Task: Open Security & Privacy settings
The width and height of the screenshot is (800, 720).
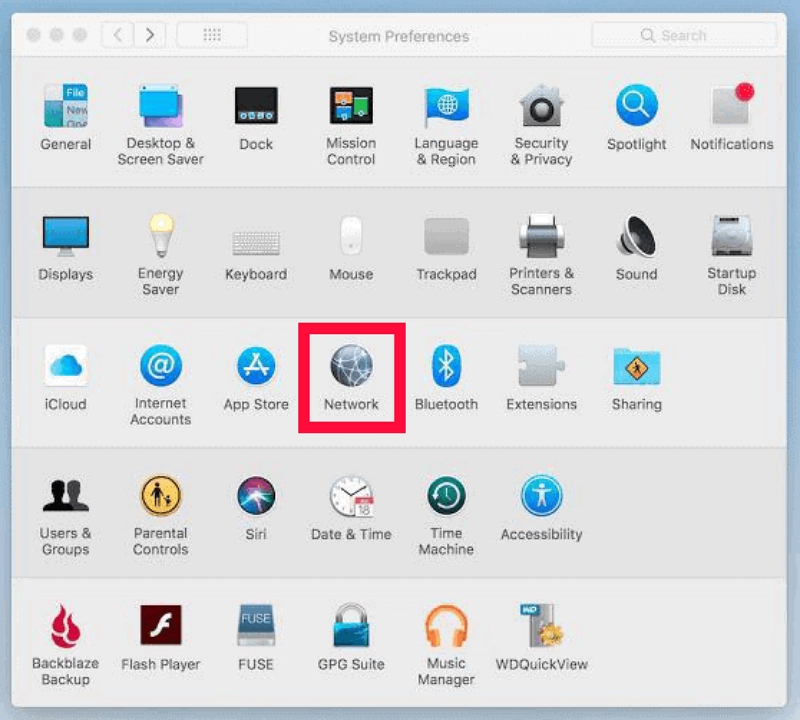Action: 541,125
